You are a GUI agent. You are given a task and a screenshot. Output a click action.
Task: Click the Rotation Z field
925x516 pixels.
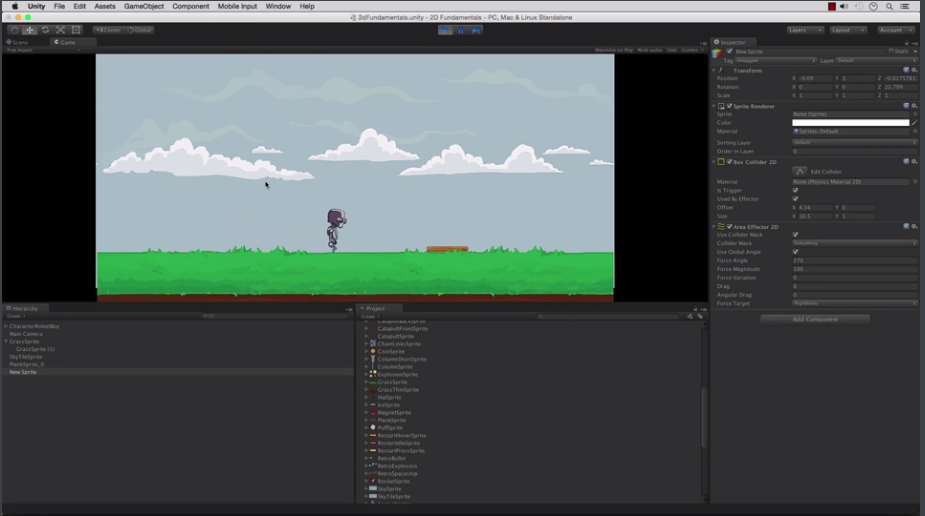(900, 87)
